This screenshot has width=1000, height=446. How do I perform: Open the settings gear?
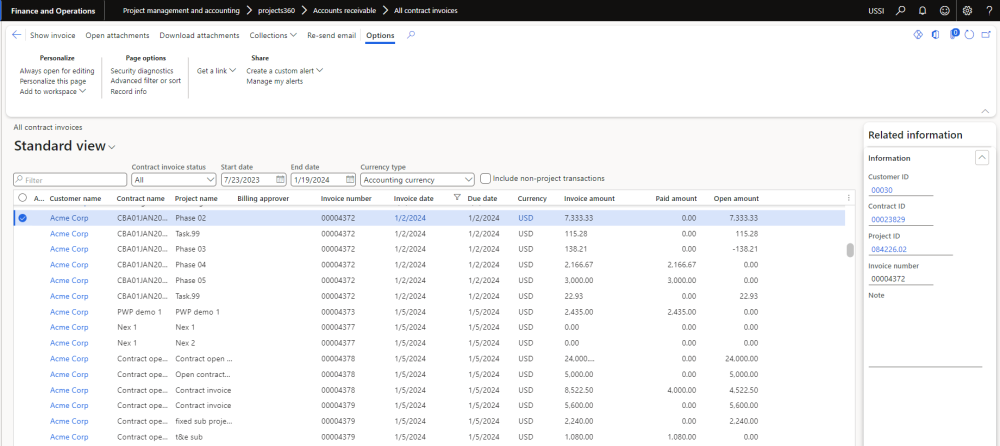pyautogui.click(x=967, y=10)
